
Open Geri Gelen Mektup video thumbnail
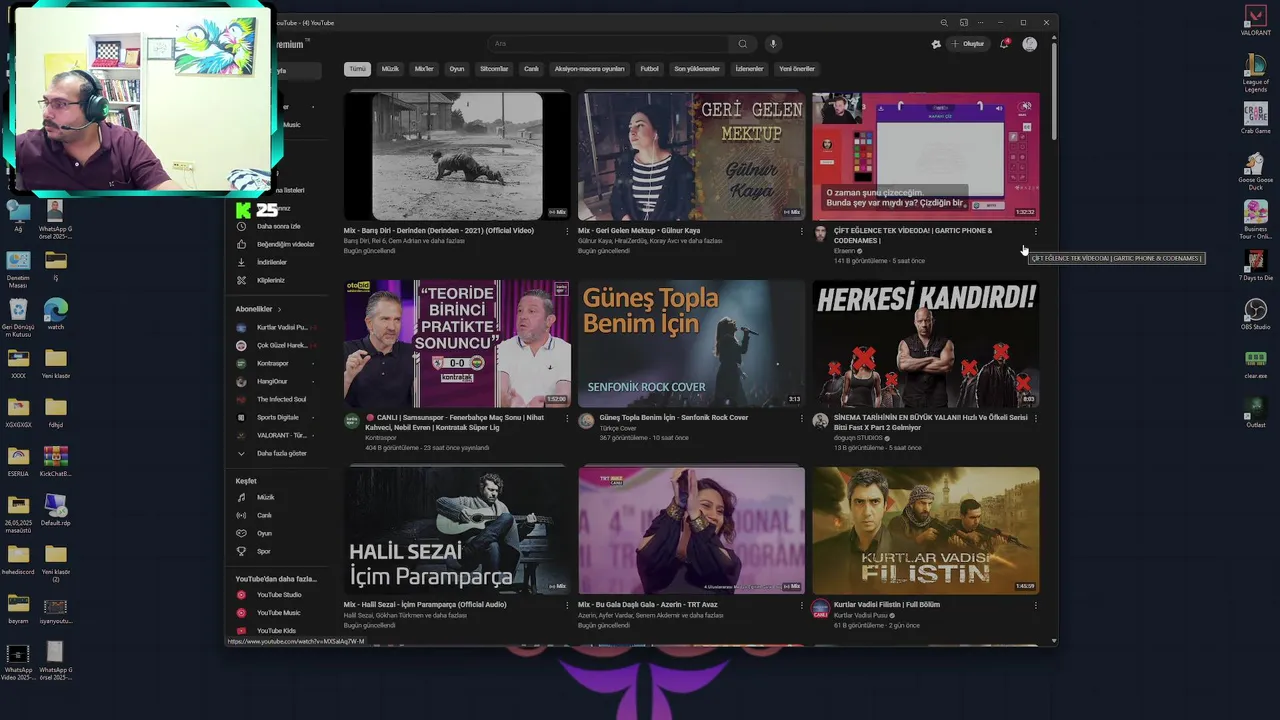point(691,156)
